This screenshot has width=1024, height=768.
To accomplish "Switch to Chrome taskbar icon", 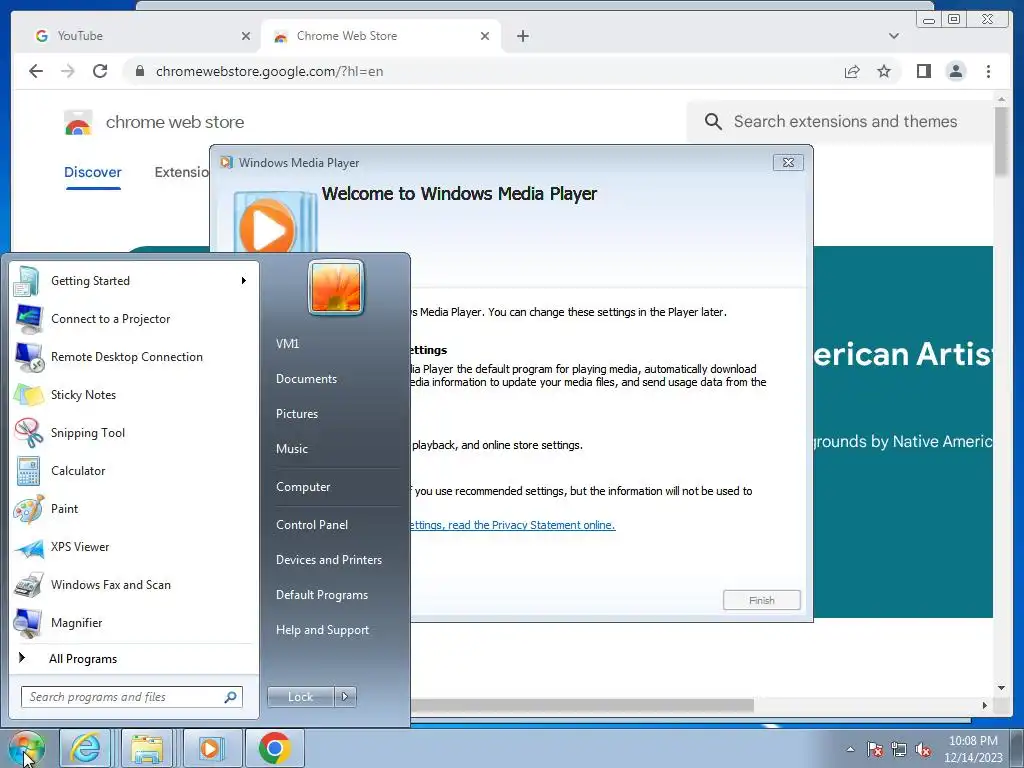I will 274,748.
